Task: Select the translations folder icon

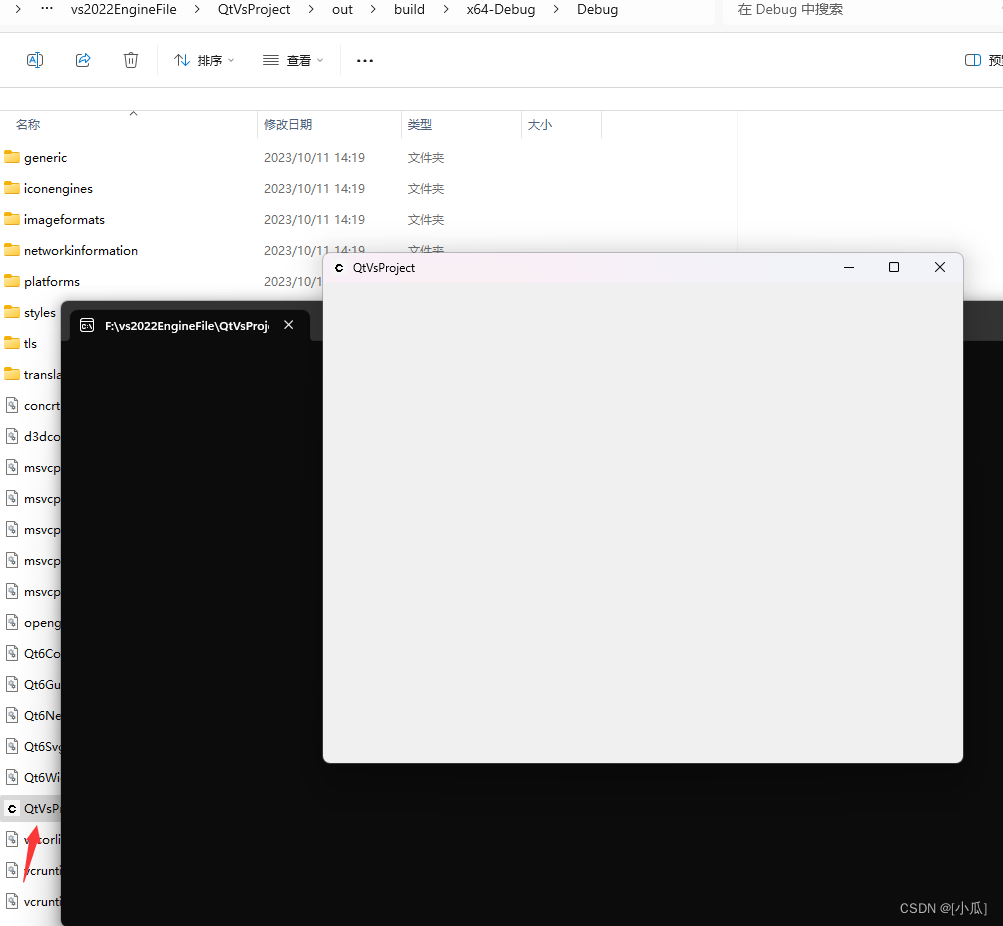Action: (12, 373)
